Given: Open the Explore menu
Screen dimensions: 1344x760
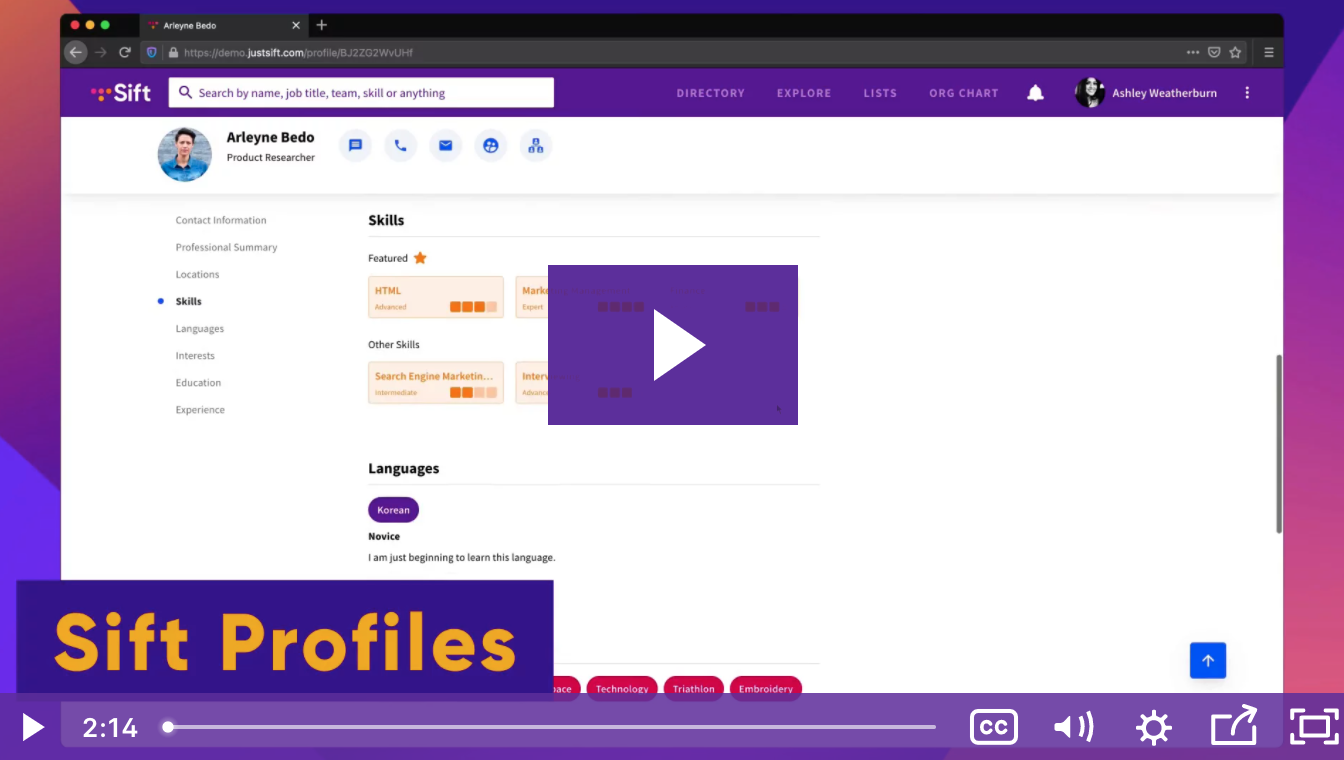Looking at the screenshot, I should 804,93.
